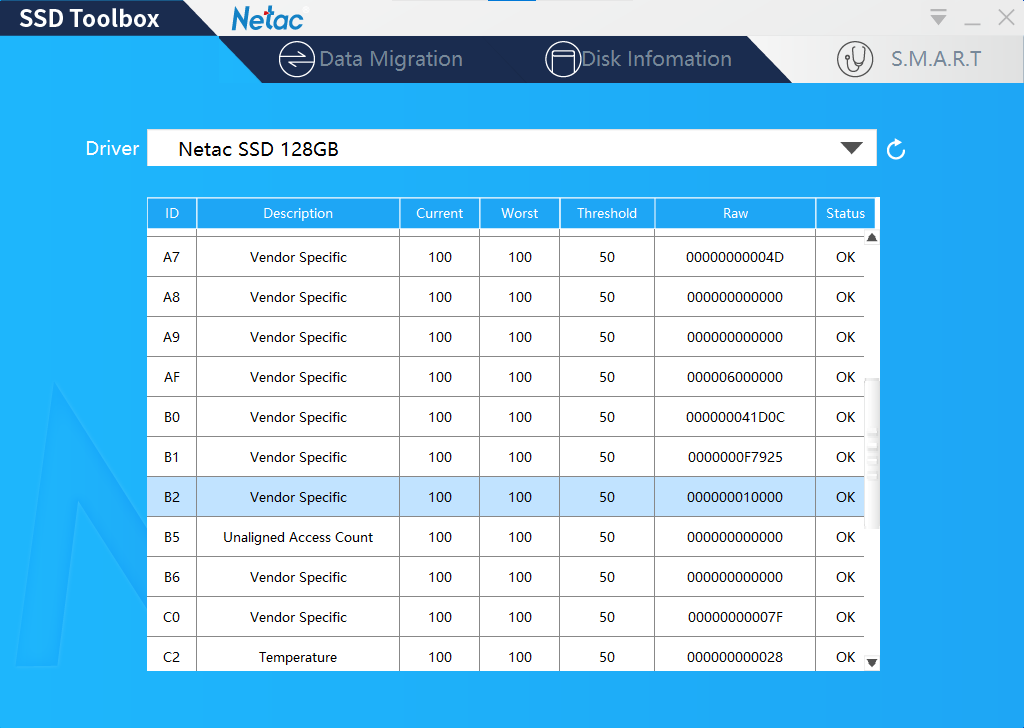
Task: Click raw value 00000000007F
Action: click(735, 617)
